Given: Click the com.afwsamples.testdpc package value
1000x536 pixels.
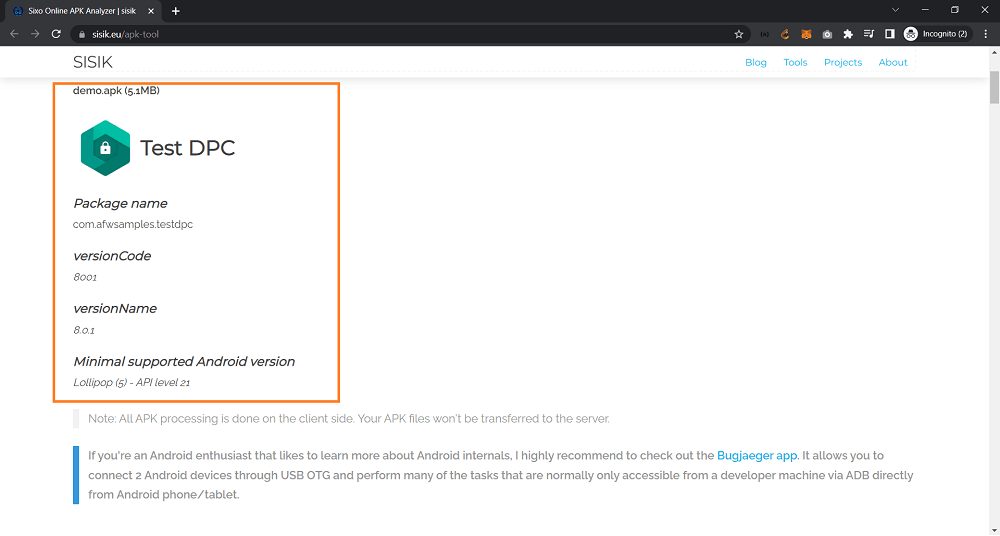Looking at the screenshot, I should pyautogui.click(x=133, y=225).
